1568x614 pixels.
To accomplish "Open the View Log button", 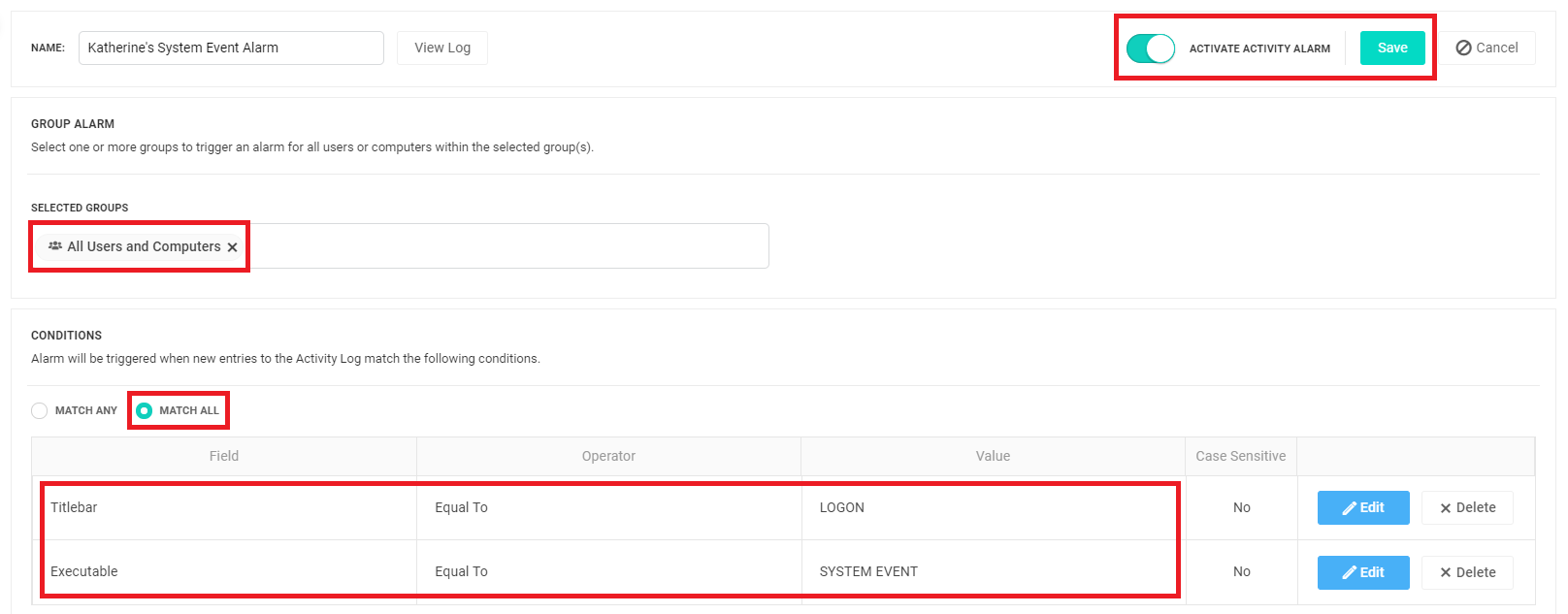I will coord(442,48).
